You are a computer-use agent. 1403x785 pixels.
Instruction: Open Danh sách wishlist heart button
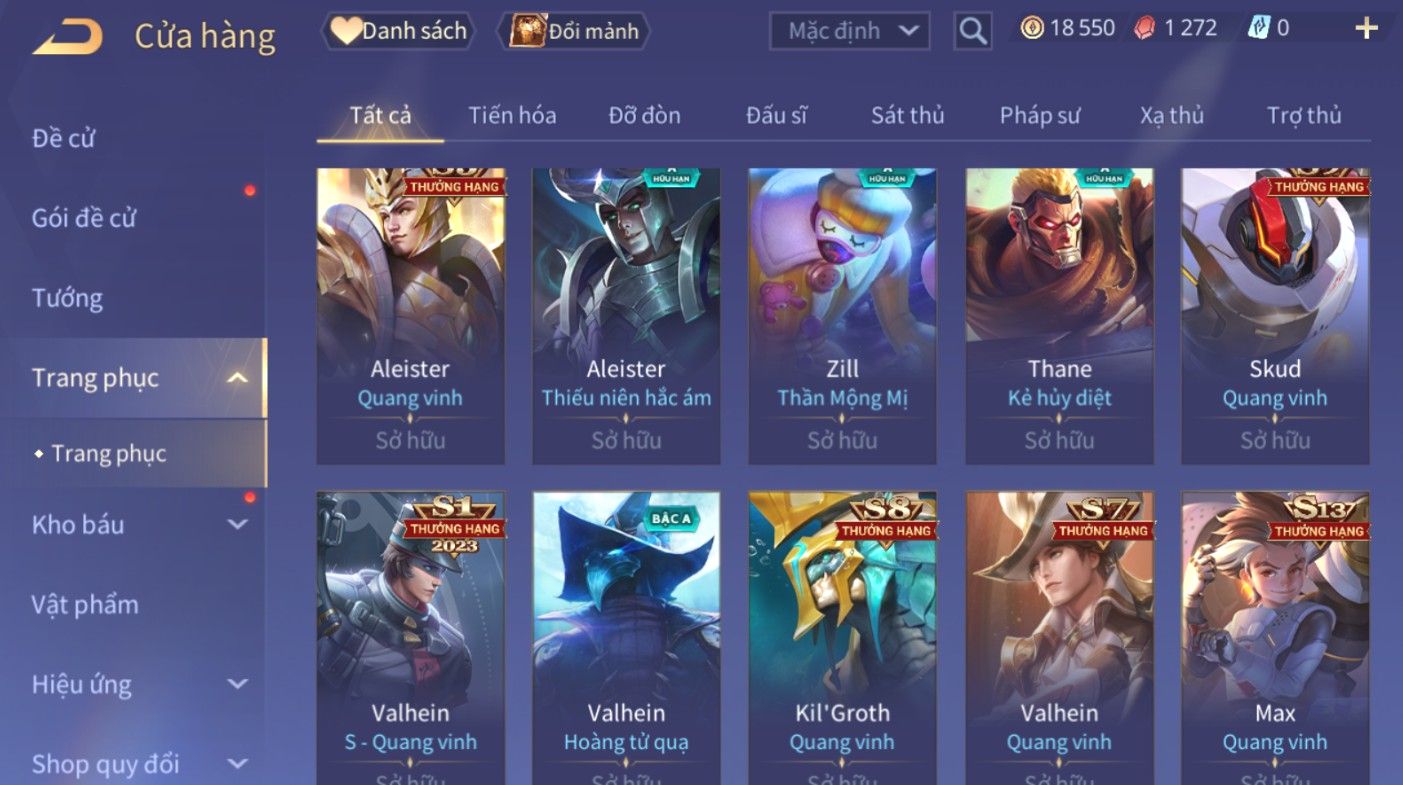tap(398, 31)
